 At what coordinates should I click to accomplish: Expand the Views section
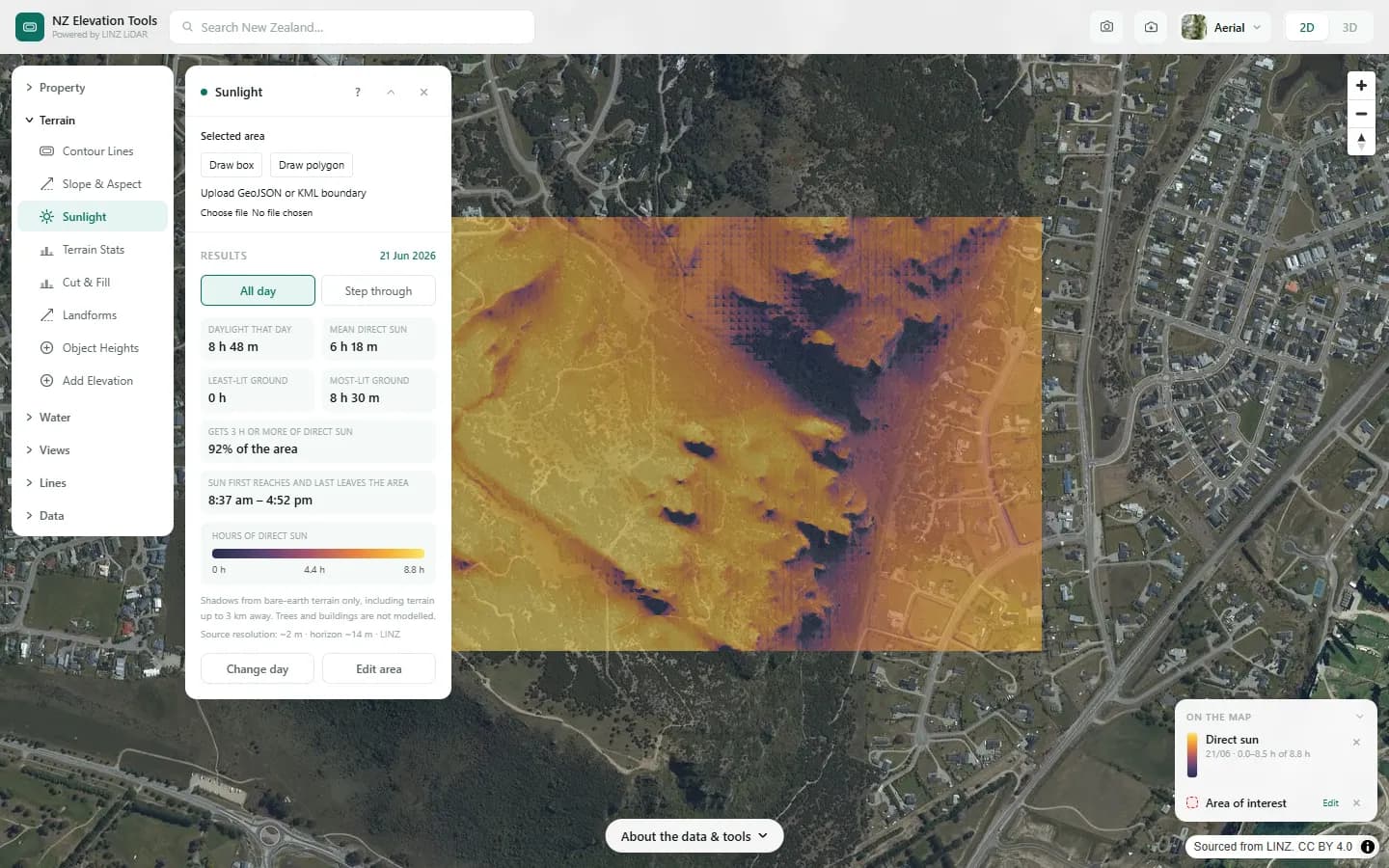[93, 450]
